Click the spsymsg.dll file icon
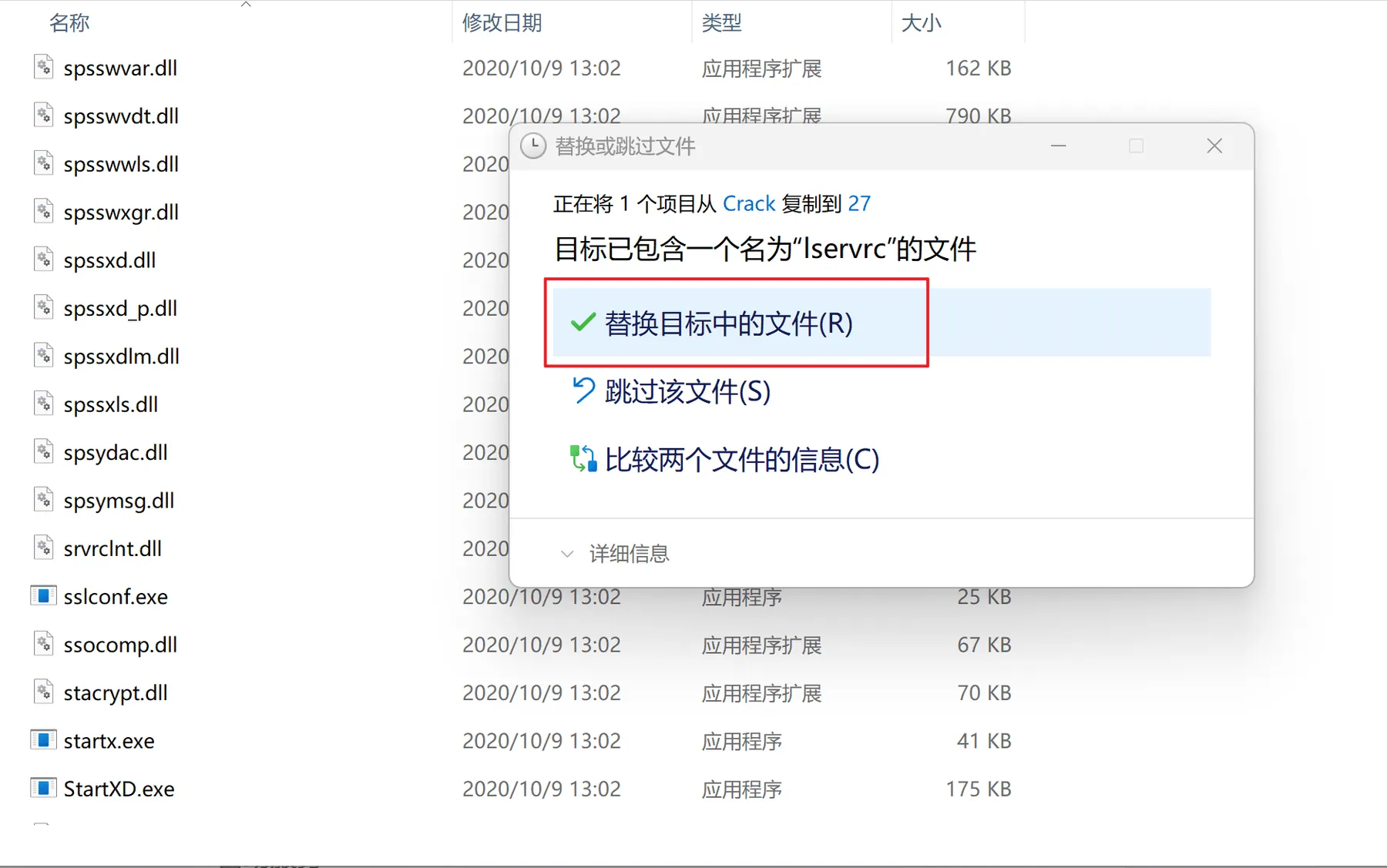 pos(43,500)
